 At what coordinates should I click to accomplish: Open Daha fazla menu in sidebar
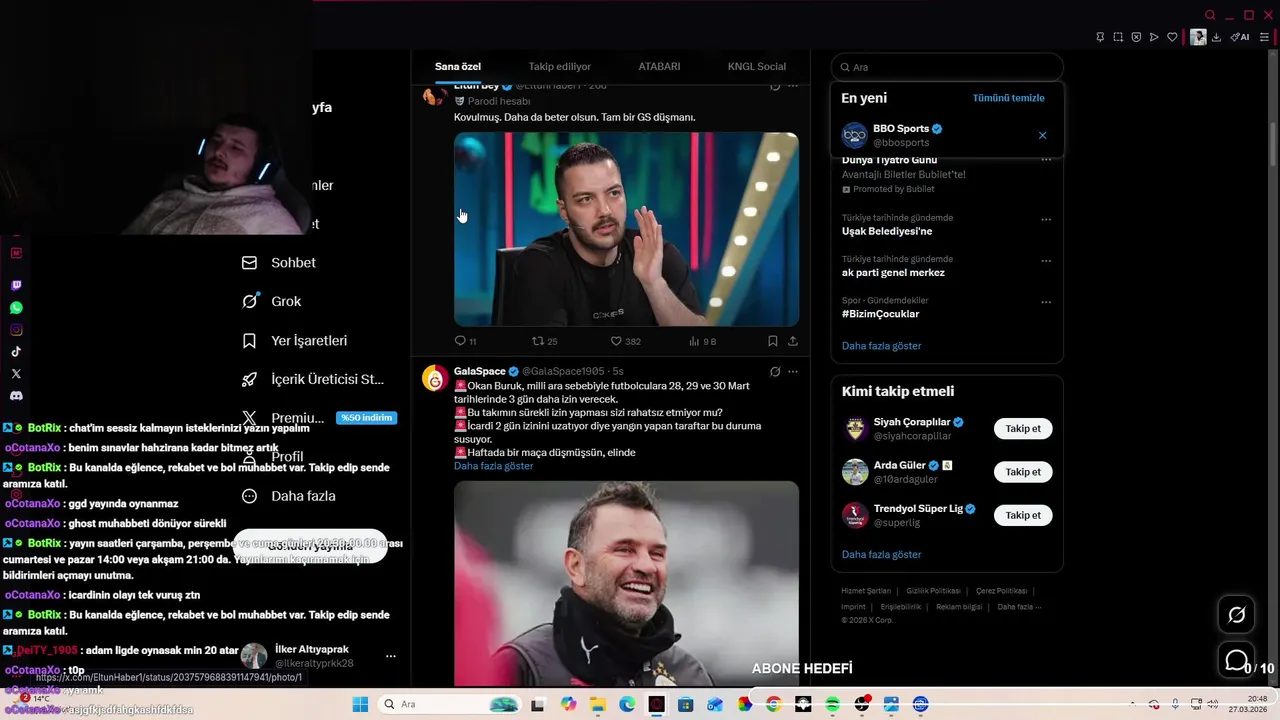[x=290, y=496]
